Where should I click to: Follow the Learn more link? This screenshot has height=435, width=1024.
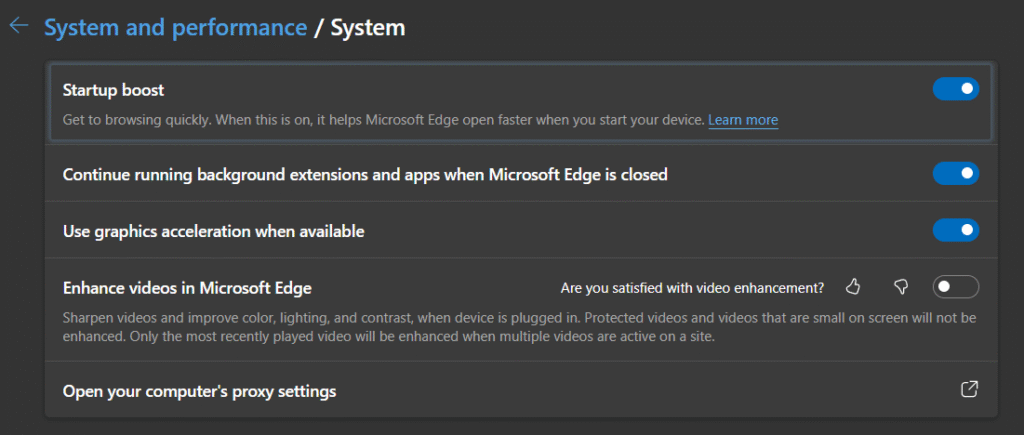743,120
